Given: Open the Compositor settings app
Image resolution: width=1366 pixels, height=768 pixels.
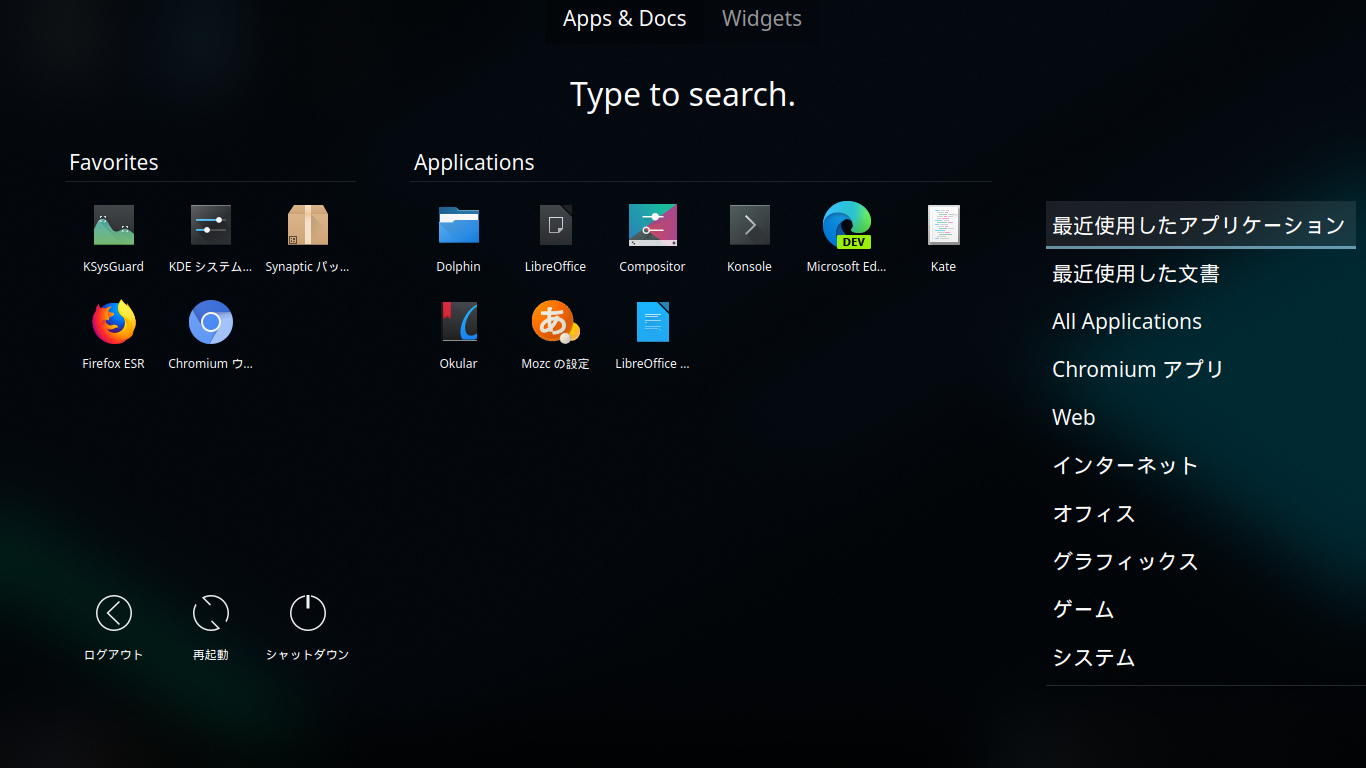Looking at the screenshot, I should pyautogui.click(x=652, y=238).
